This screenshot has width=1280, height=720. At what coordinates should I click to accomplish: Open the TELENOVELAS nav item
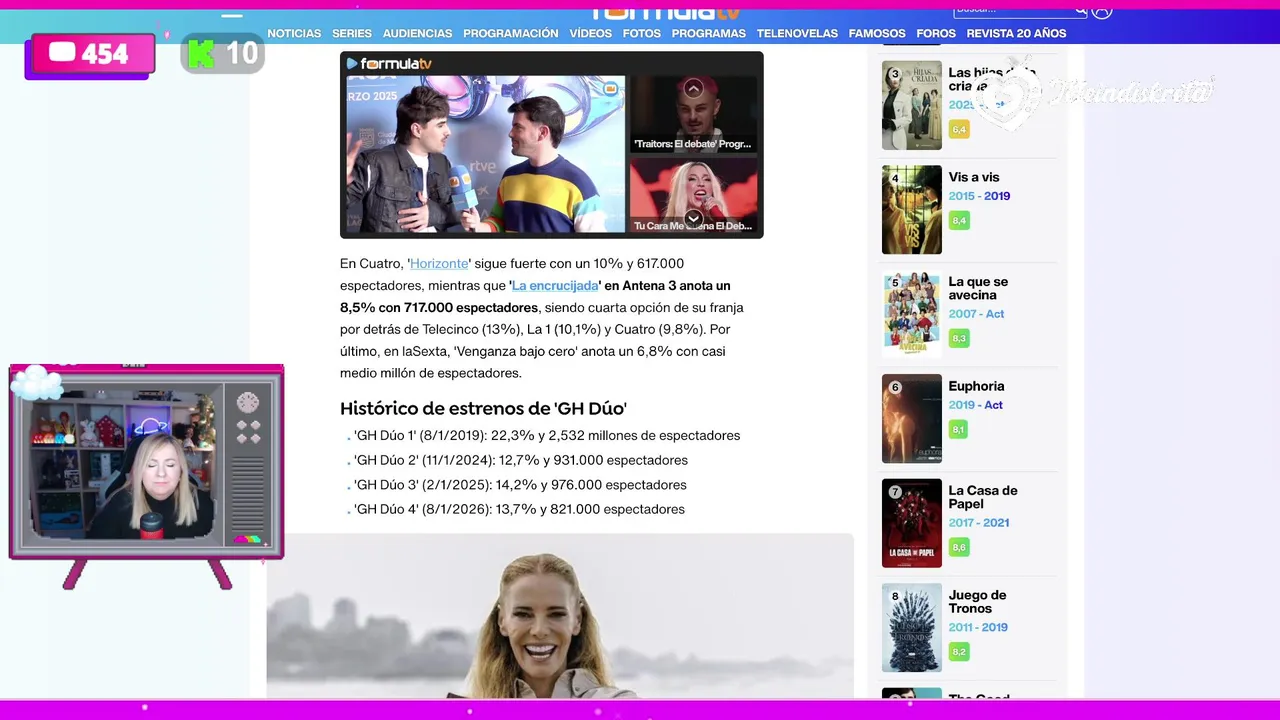click(x=797, y=33)
